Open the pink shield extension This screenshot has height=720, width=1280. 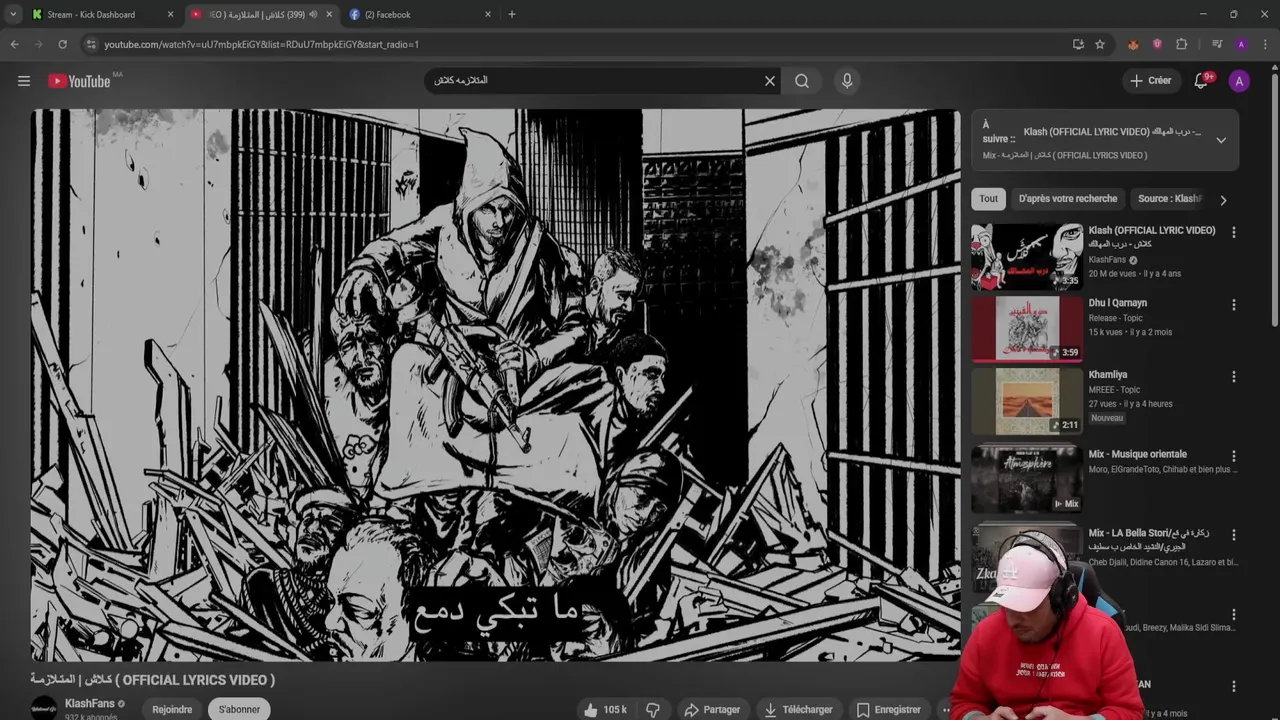[1157, 44]
